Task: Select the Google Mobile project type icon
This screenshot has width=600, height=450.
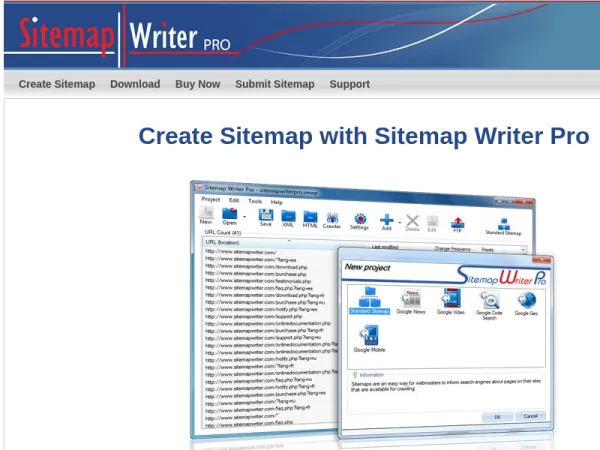Action: (x=370, y=339)
